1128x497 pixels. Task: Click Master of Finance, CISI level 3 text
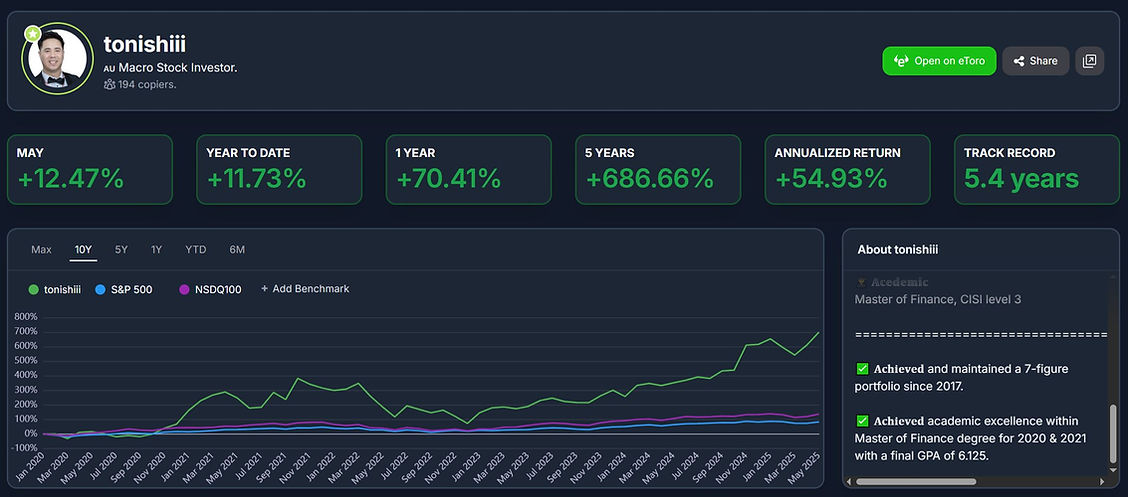point(937,299)
